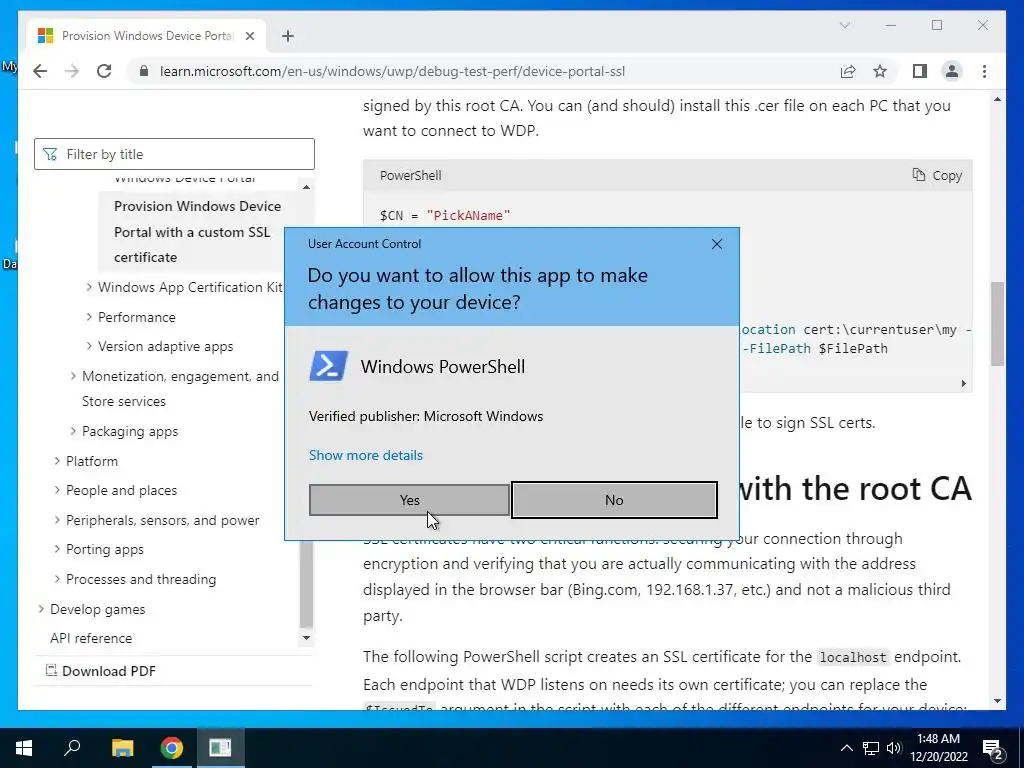Switch to Chrome in taskbar
This screenshot has width=1024, height=768.
pos(171,748)
